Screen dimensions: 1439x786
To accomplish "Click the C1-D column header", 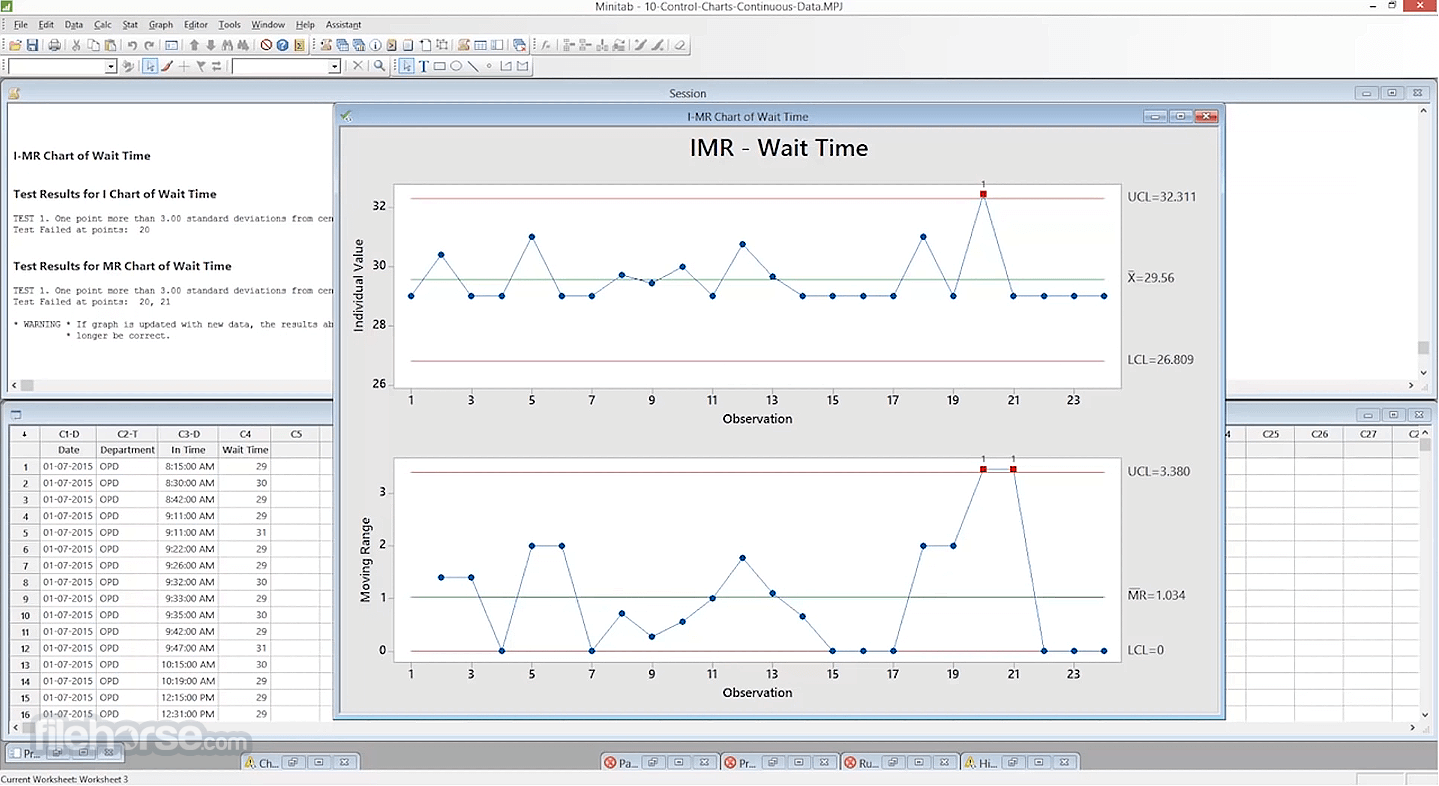I will coord(69,434).
